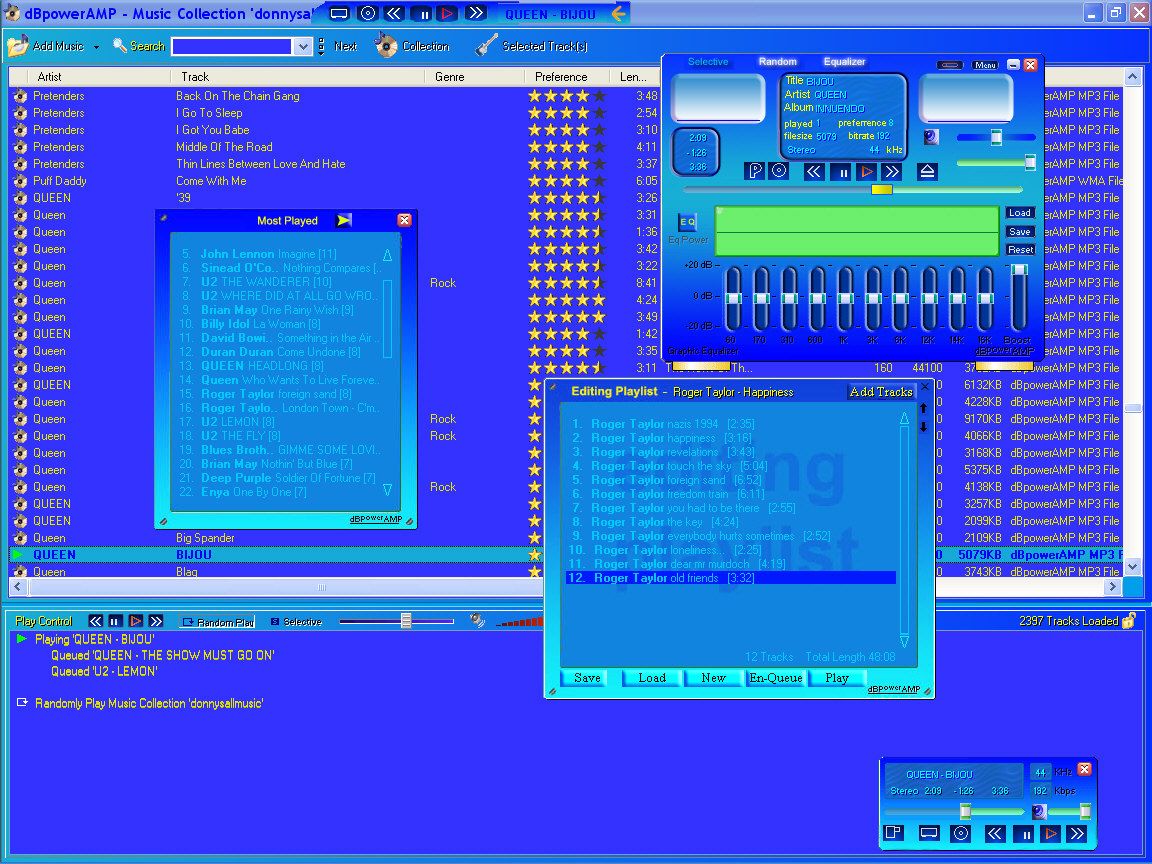Click the move-track-up arrow in Editing Playlist

(x=923, y=408)
